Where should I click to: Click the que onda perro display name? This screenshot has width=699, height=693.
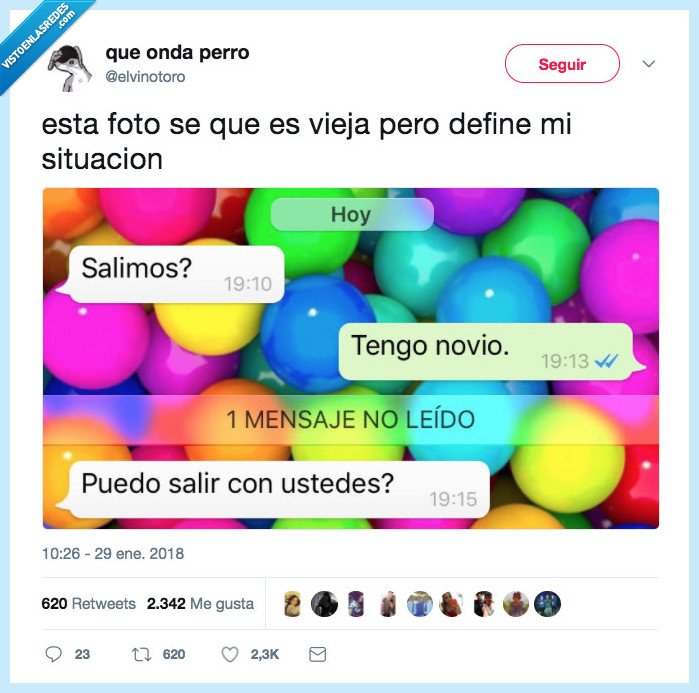177,53
